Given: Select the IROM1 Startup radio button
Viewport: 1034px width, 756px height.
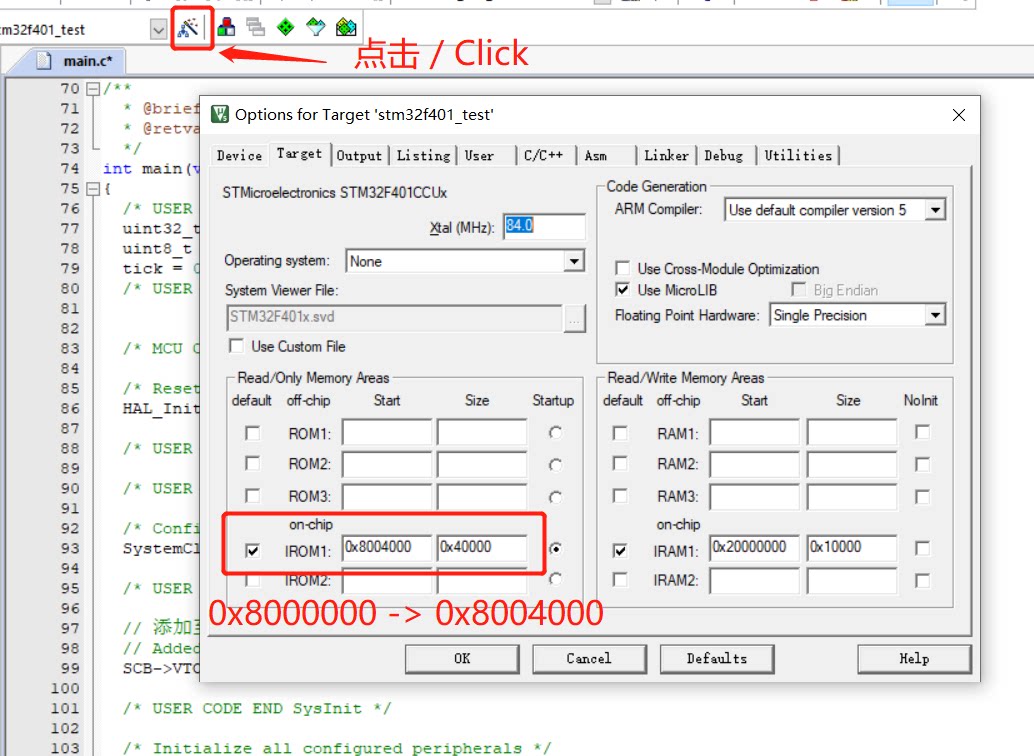Looking at the screenshot, I should click(555, 548).
